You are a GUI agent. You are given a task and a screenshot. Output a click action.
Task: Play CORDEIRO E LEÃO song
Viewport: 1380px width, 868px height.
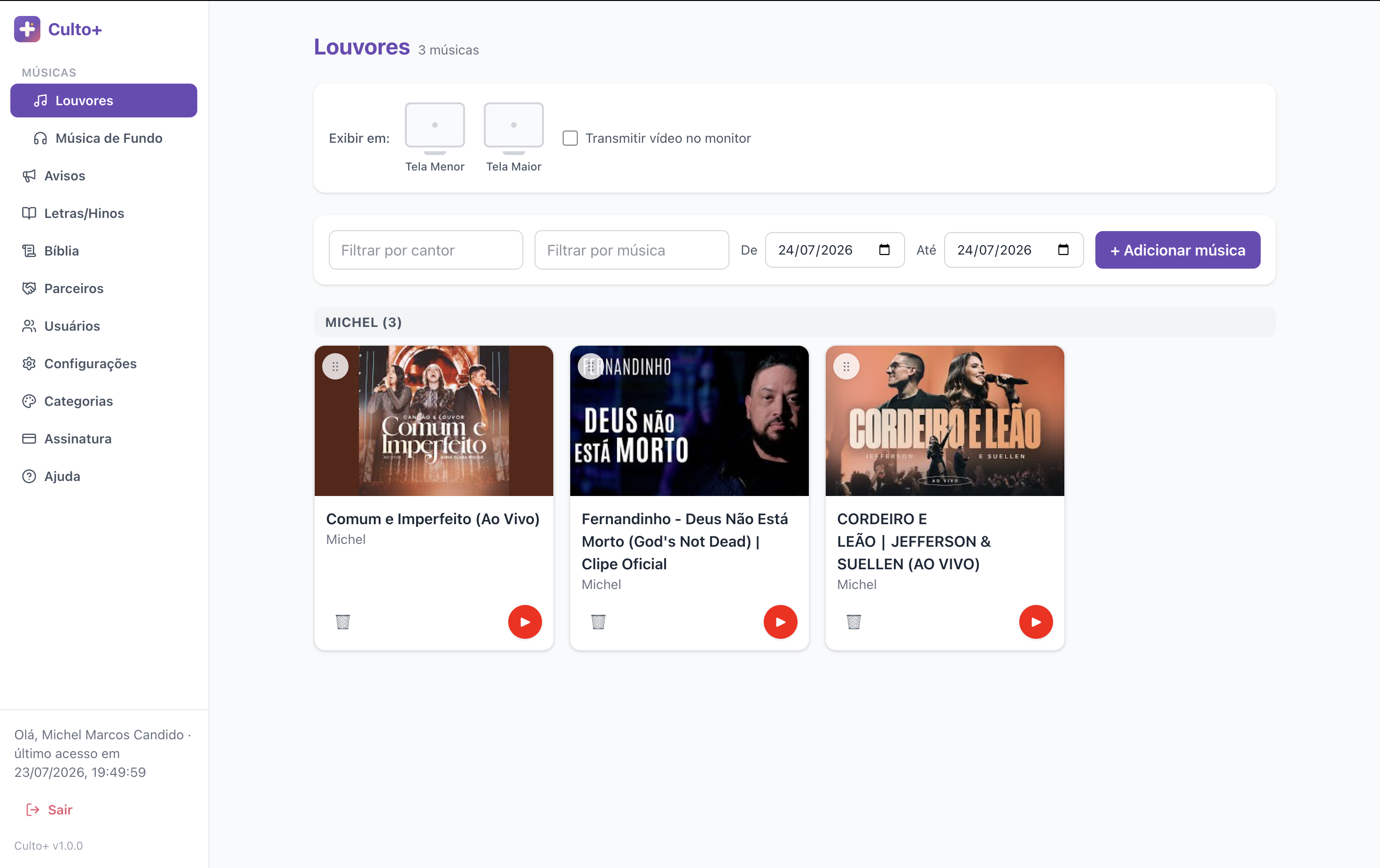tap(1036, 621)
